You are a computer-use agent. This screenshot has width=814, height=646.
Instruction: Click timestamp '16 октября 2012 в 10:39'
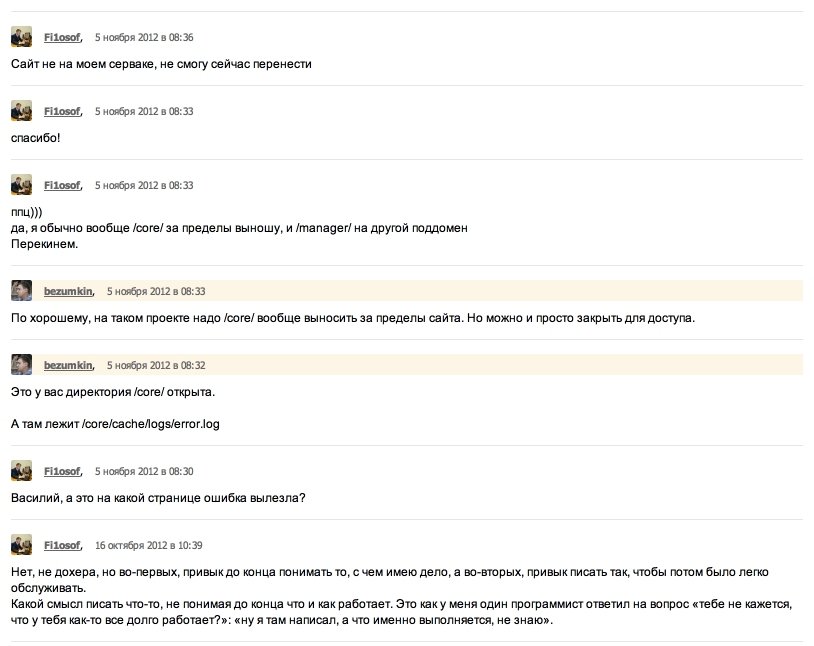click(x=148, y=545)
